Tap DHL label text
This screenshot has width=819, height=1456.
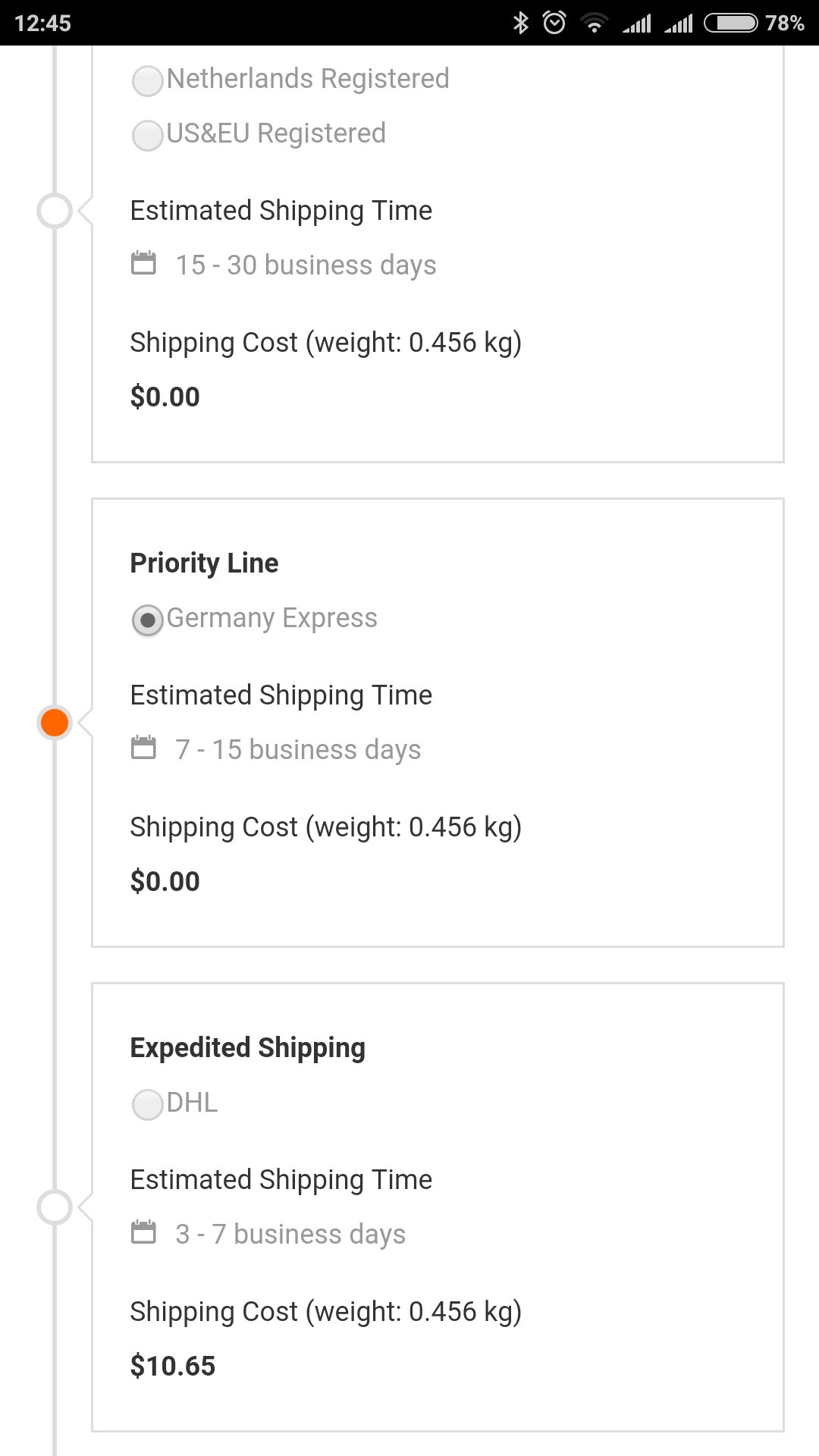pos(192,1103)
